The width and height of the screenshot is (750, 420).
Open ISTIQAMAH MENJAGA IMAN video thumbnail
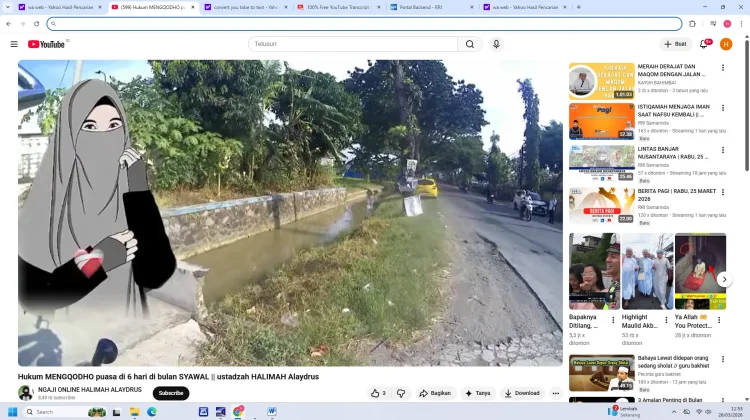point(602,122)
